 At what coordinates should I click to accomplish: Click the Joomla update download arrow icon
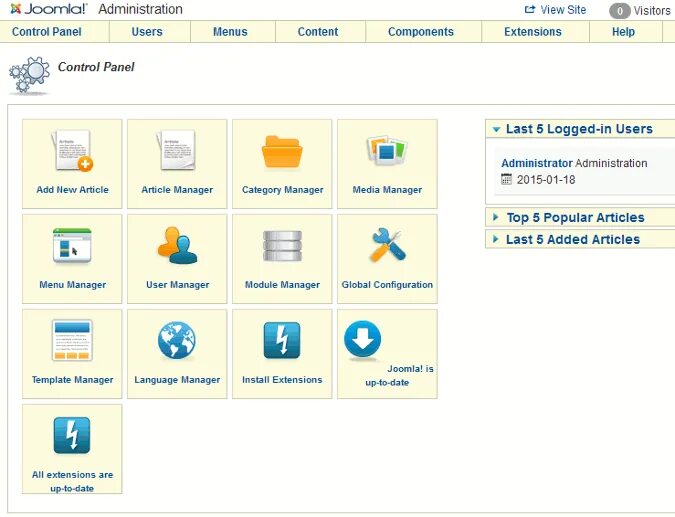point(362,339)
